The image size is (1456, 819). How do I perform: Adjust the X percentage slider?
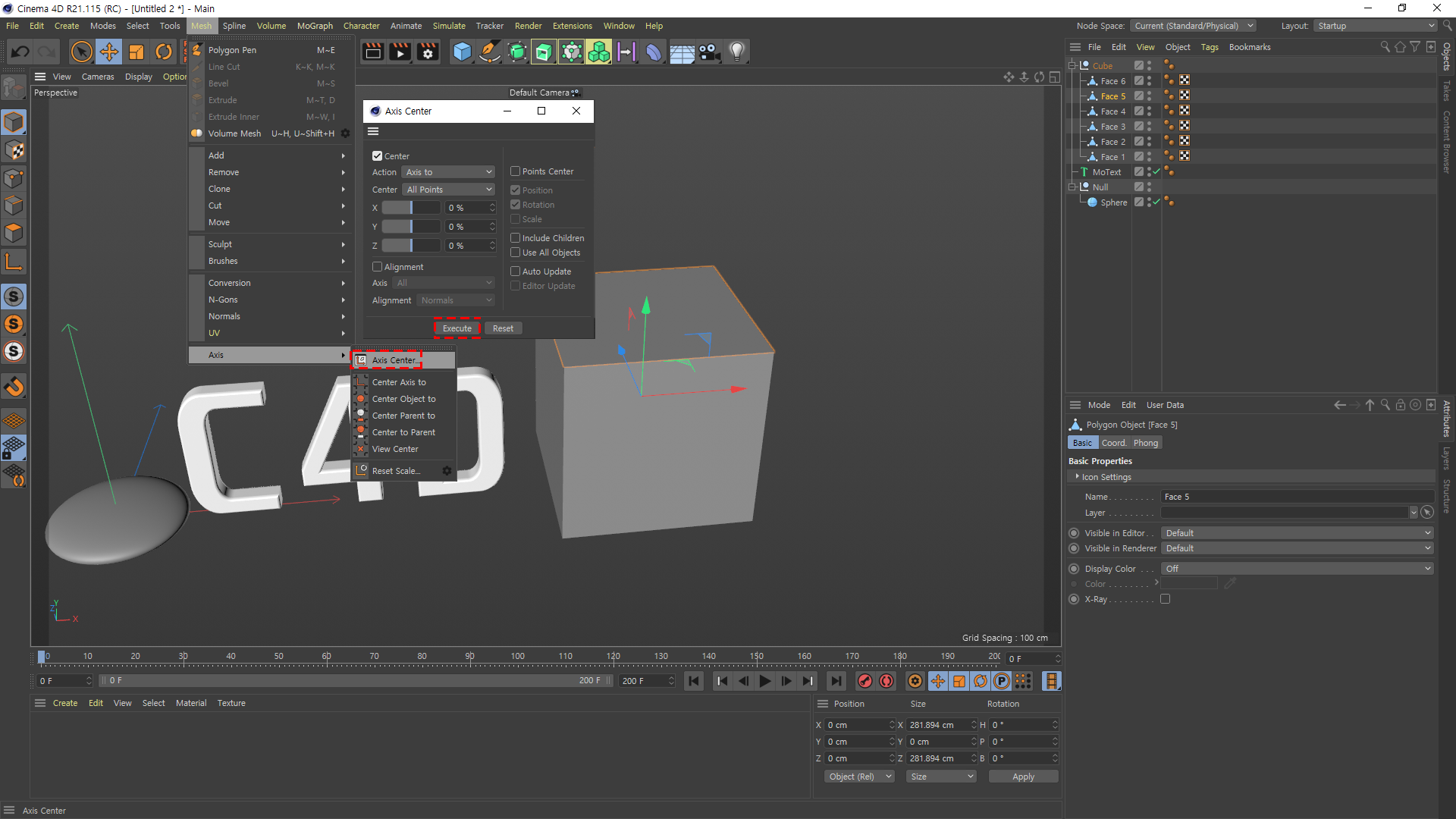tap(410, 208)
